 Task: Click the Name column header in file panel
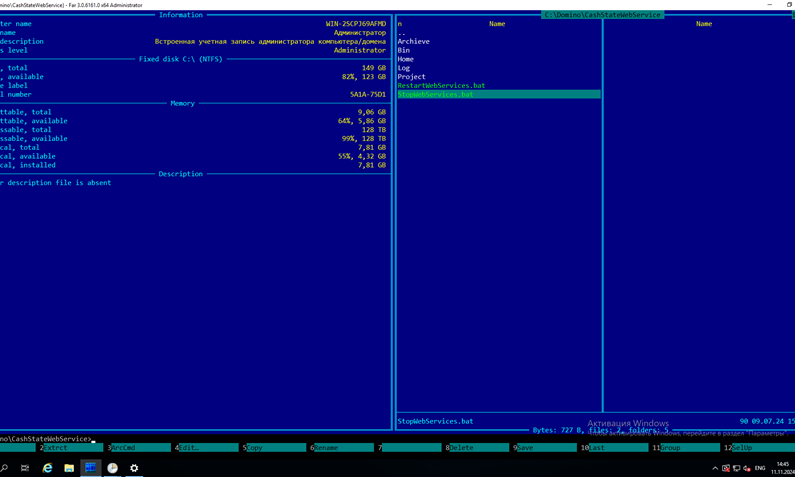tap(497, 24)
